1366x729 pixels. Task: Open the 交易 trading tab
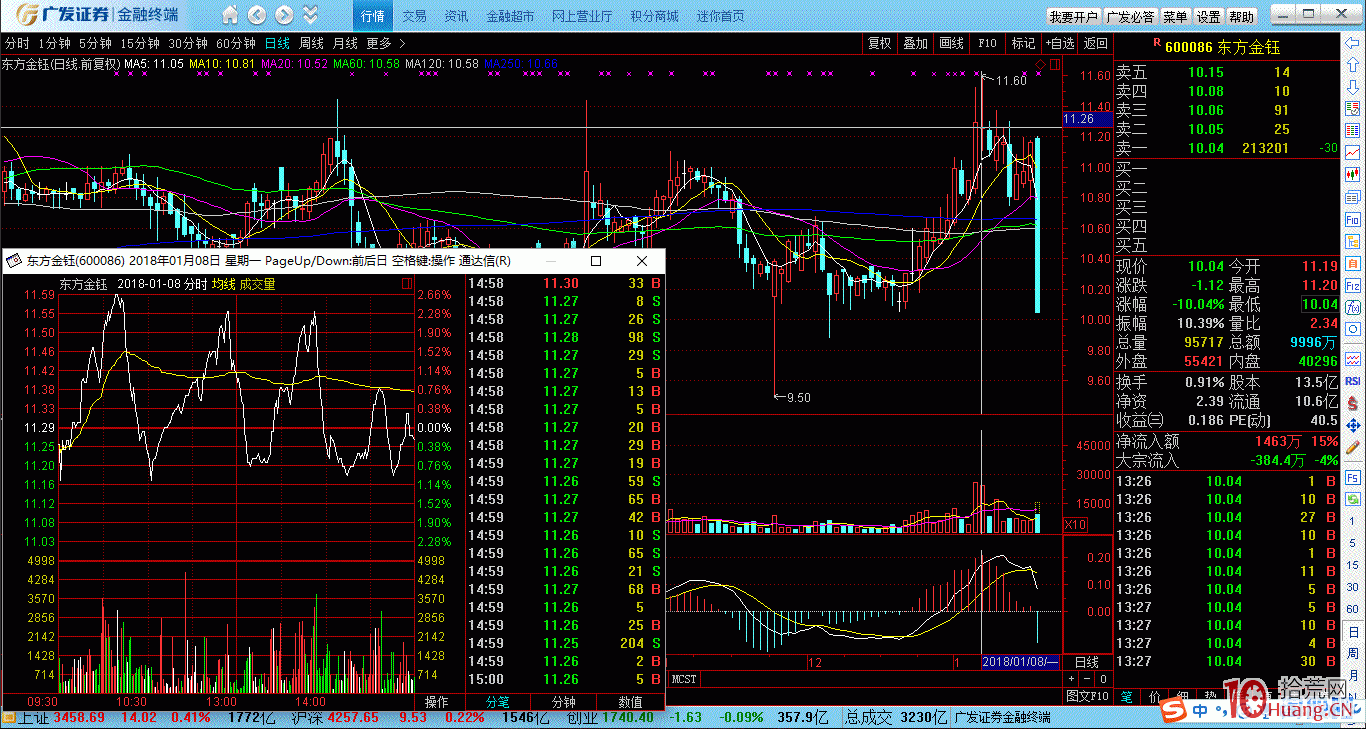pos(414,16)
